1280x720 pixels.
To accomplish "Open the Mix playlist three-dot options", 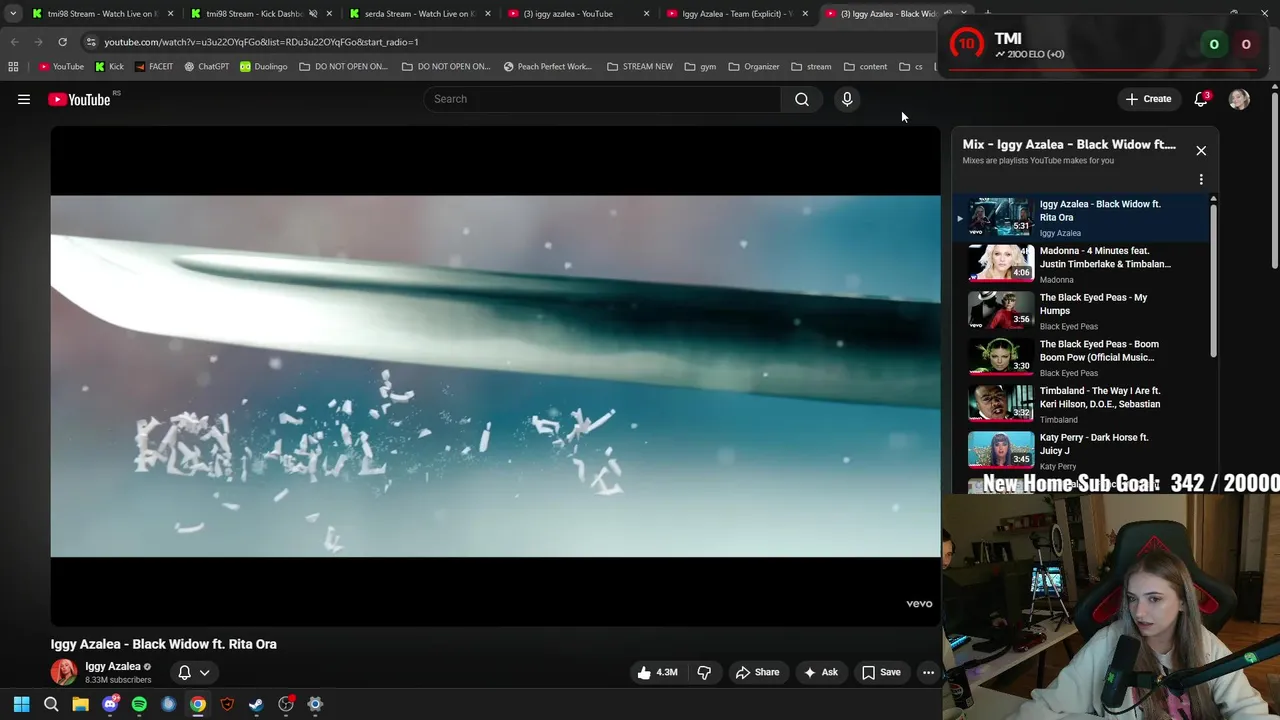I will pos(1201,180).
